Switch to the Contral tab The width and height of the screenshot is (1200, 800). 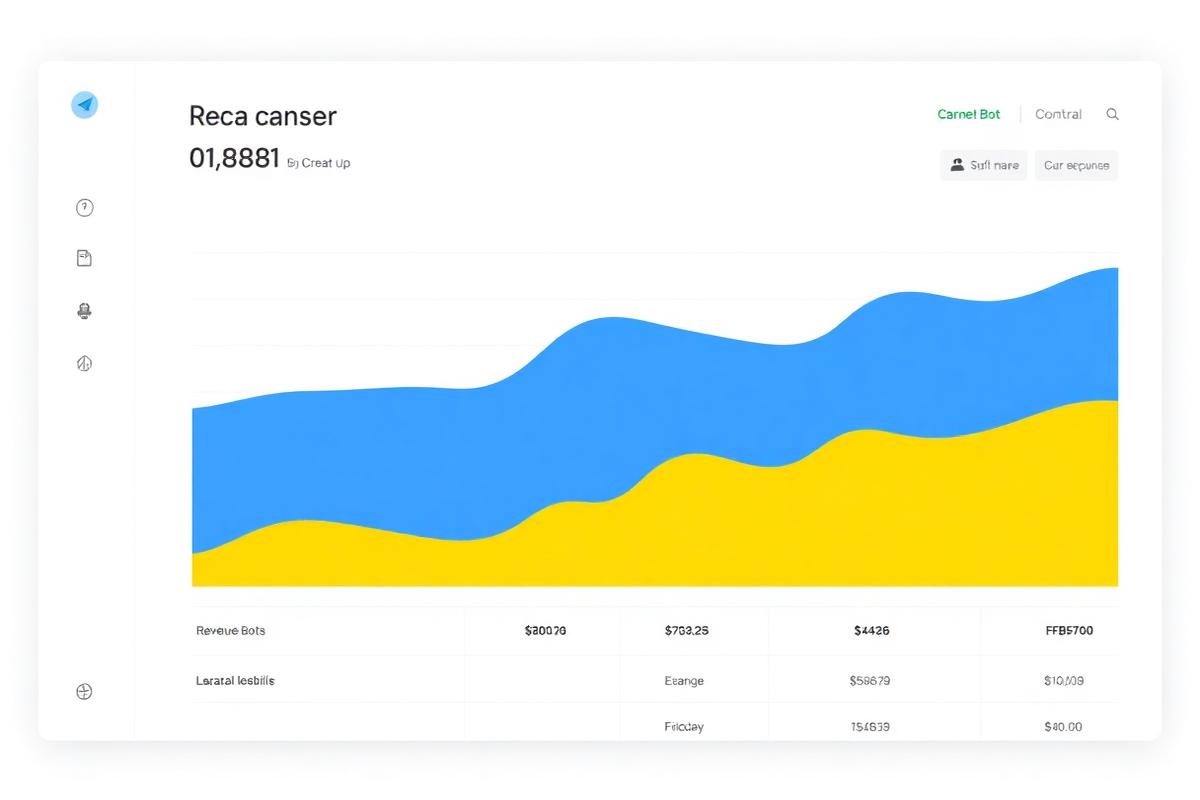pos(1058,114)
